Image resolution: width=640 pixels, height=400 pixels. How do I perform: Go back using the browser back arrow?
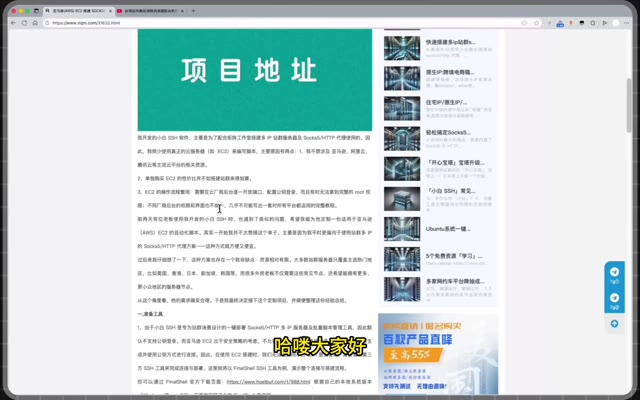click(x=13, y=23)
